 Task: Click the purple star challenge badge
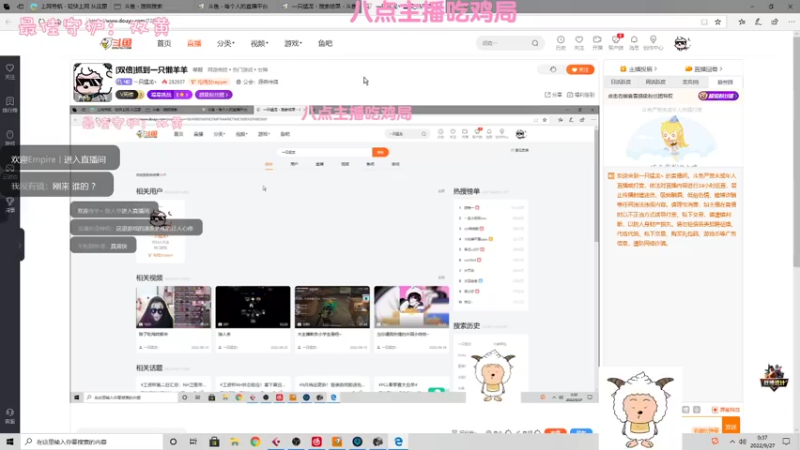169,95
